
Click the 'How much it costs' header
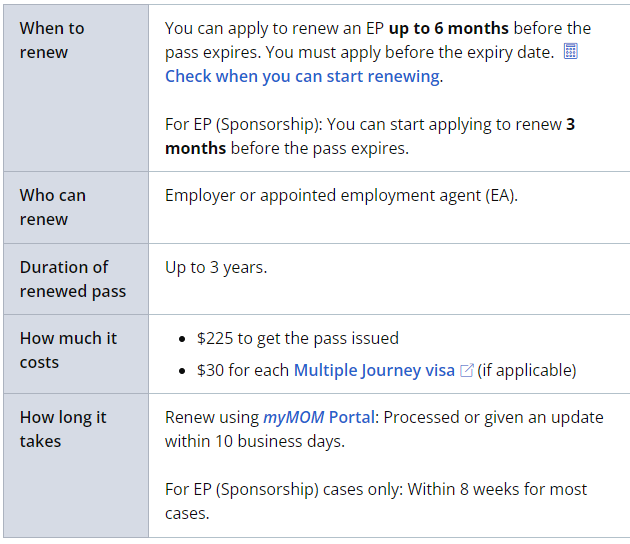point(68,350)
